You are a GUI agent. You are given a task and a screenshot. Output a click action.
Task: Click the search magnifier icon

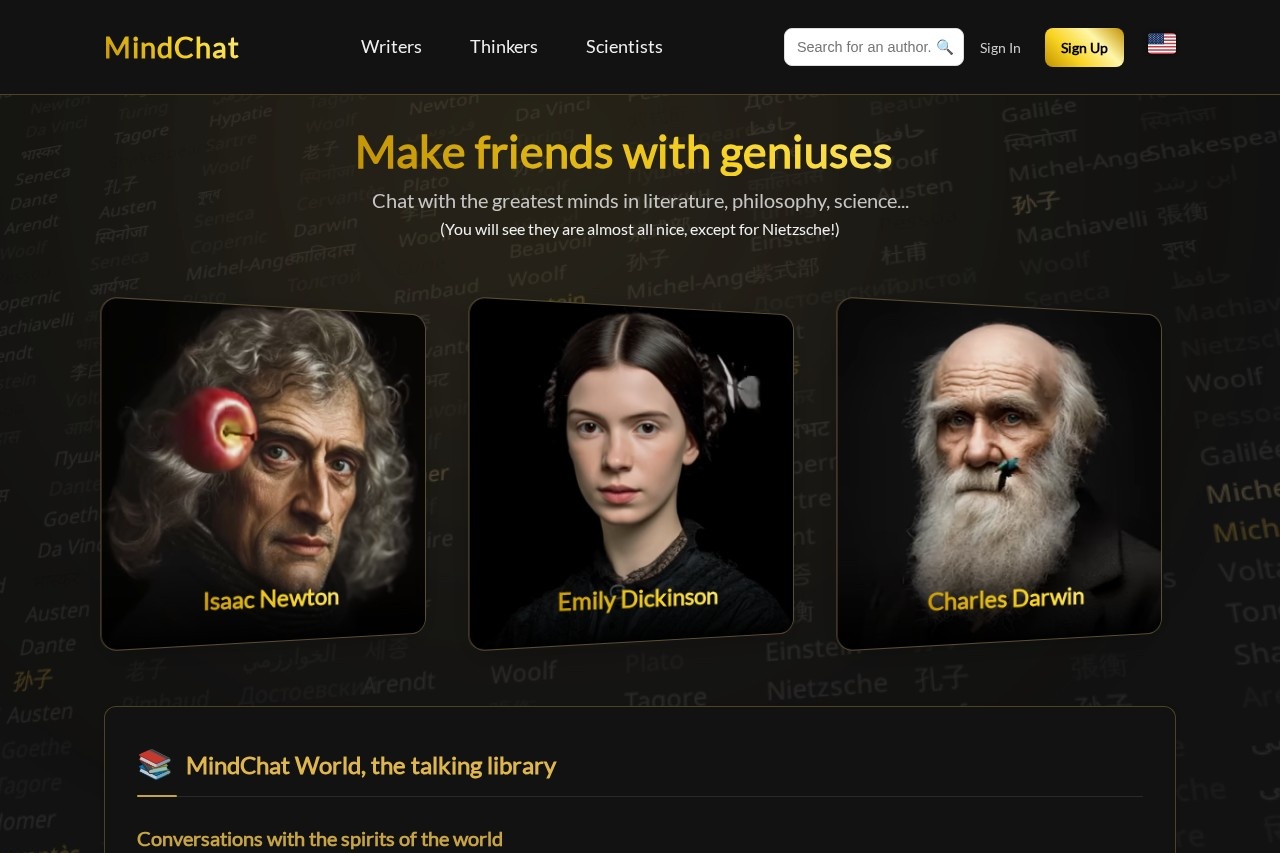click(x=944, y=47)
